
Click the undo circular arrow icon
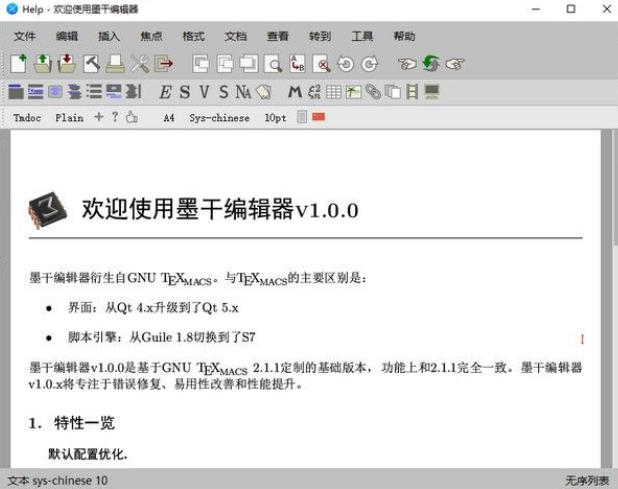point(345,64)
